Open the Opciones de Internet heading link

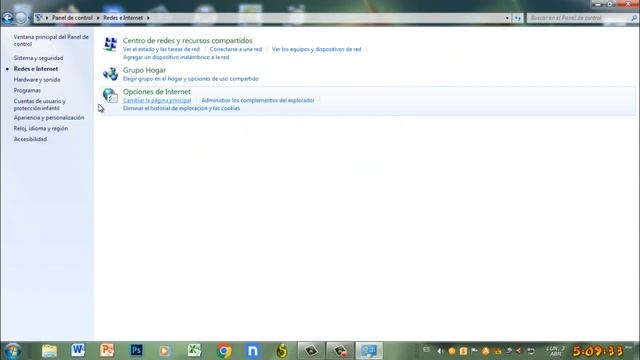tap(157, 92)
